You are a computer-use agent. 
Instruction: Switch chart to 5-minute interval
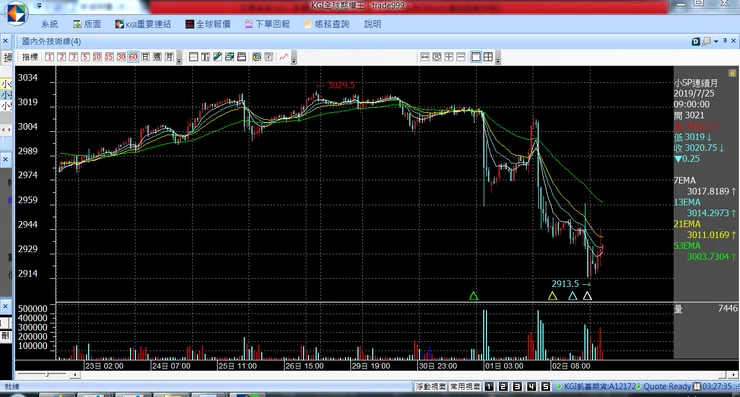(x=85, y=57)
